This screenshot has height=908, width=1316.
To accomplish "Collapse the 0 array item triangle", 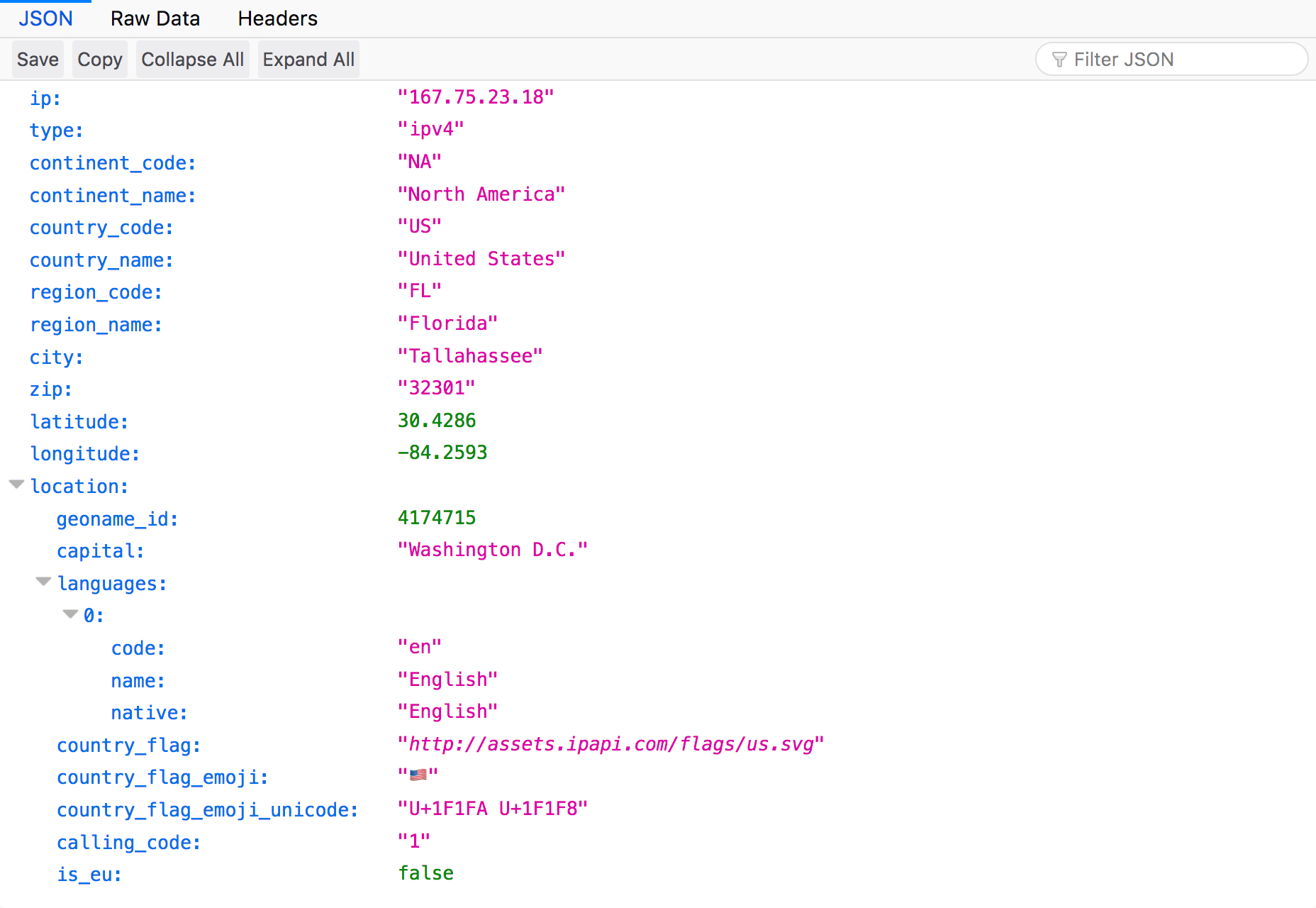I will pyautogui.click(x=70, y=614).
